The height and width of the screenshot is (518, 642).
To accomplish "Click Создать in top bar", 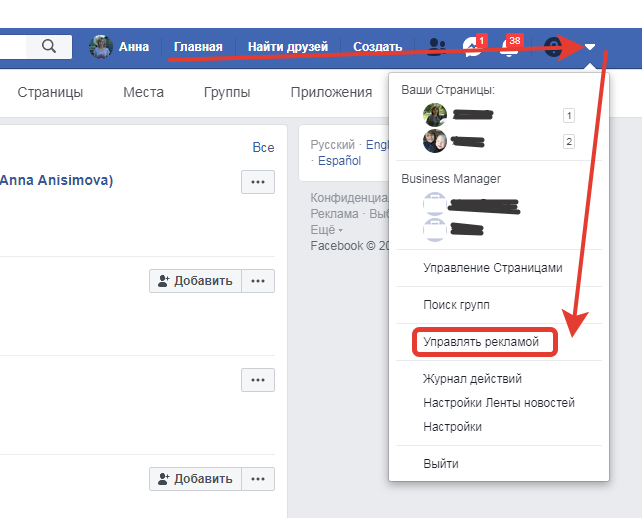I will [x=378, y=47].
